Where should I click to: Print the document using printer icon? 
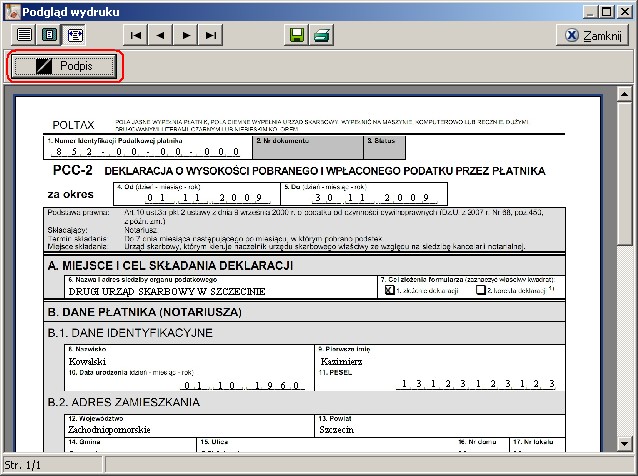coord(322,34)
